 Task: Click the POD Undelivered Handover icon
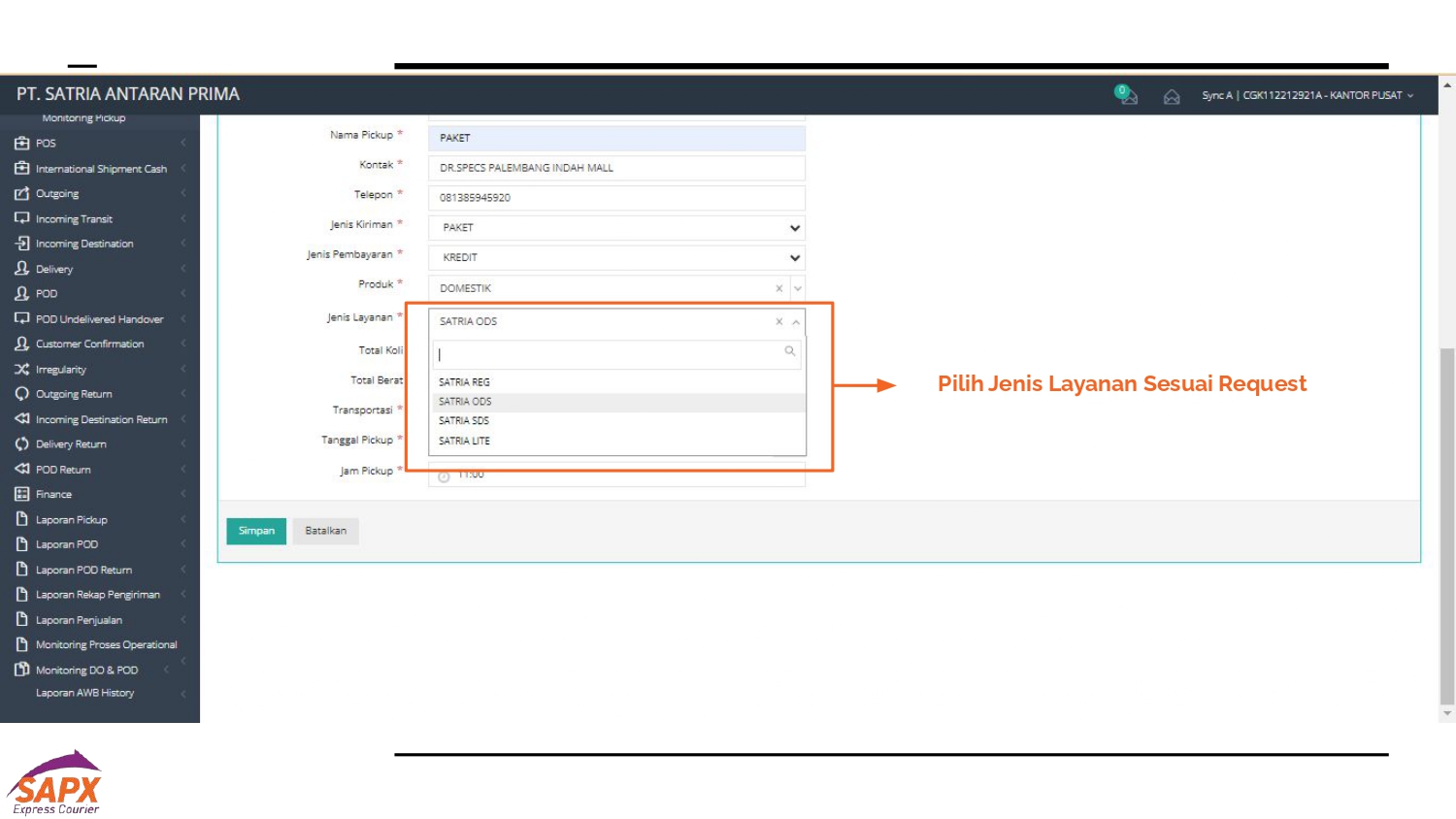coord(21,318)
